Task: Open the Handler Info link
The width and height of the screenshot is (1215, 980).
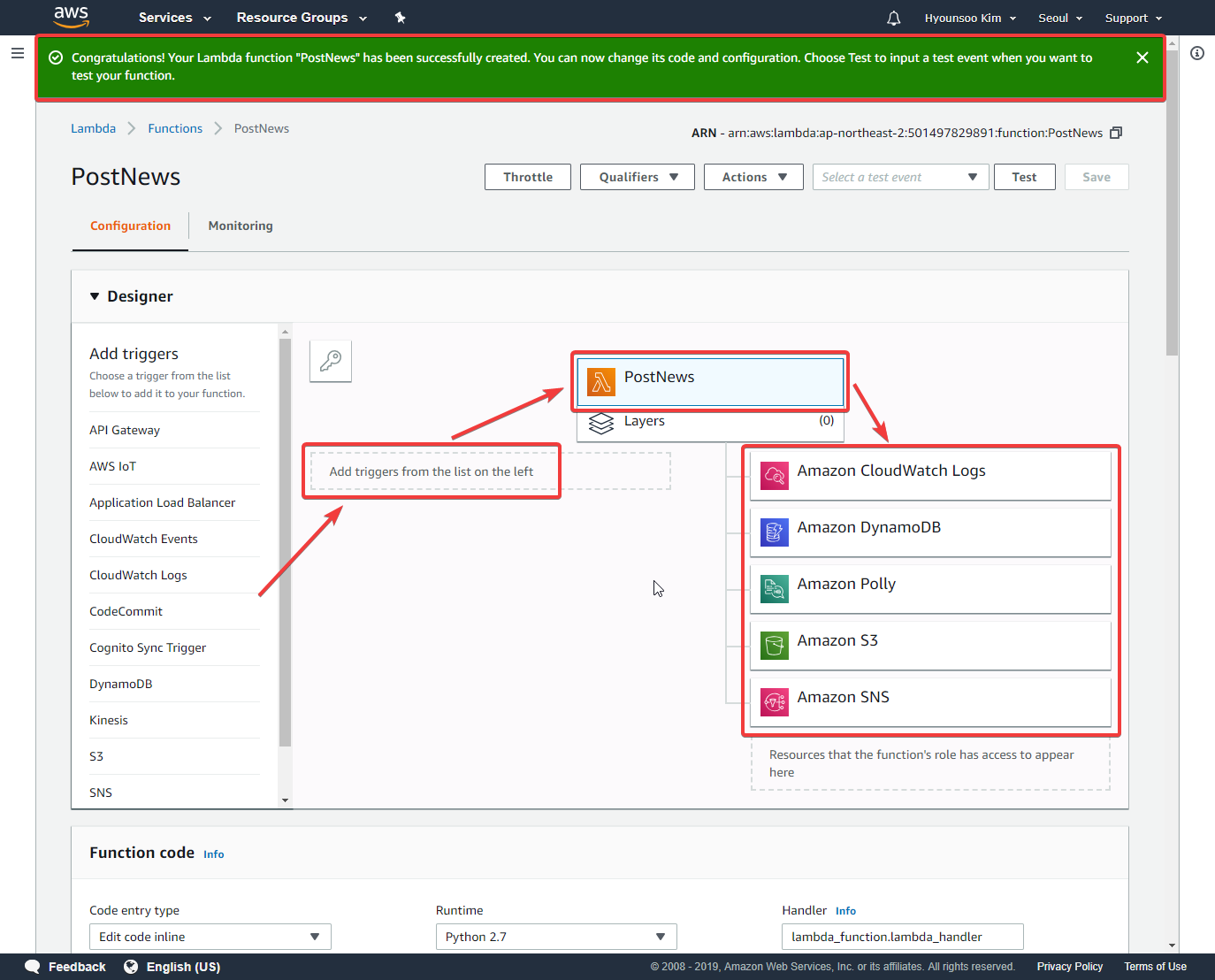Action: pyautogui.click(x=845, y=911)
